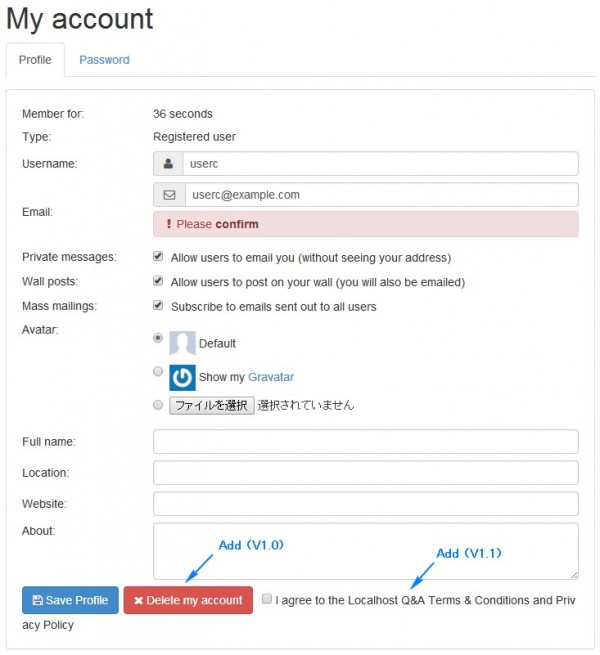Click the default avatar silhouette image

pyautogui.click(x=182, y=344)
